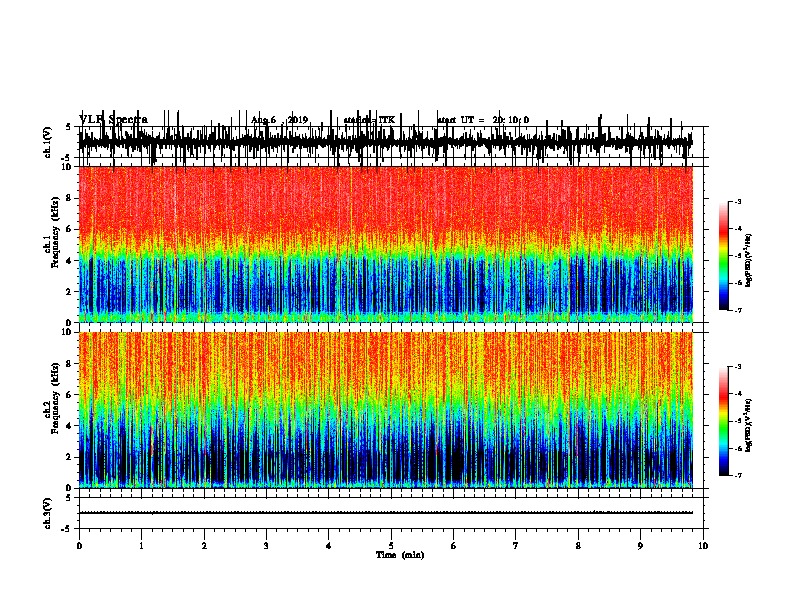Select the "ch.3(V)" axis label
The width and height of the screenshot is (792, 612).
48,514
